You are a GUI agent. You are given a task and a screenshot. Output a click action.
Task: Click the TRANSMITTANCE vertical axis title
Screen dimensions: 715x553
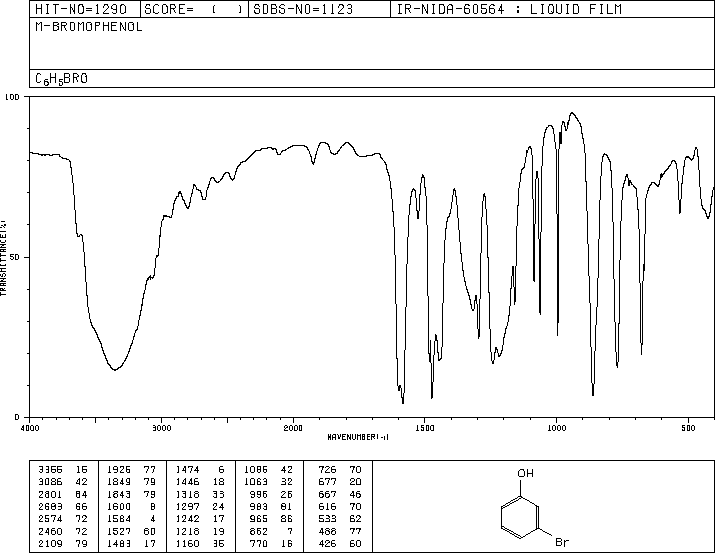click(x=3, y=257)
